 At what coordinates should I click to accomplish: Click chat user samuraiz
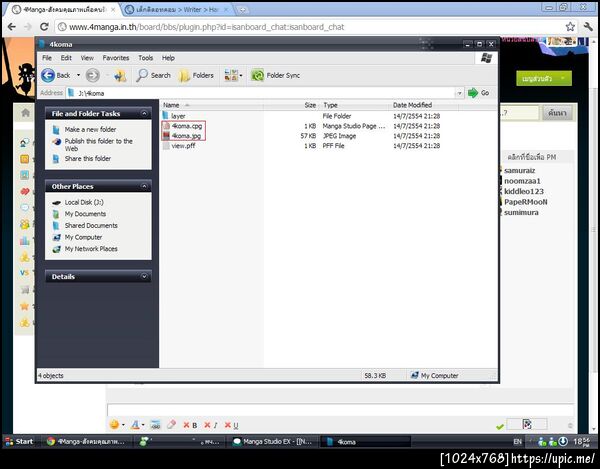coord(519,170)
